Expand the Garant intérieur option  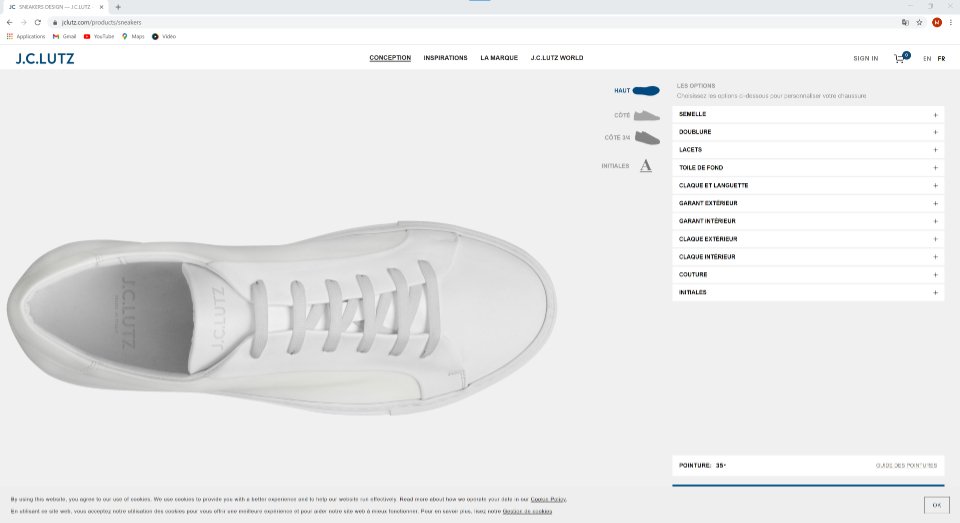pyautogui.click(x=808, y=221)
